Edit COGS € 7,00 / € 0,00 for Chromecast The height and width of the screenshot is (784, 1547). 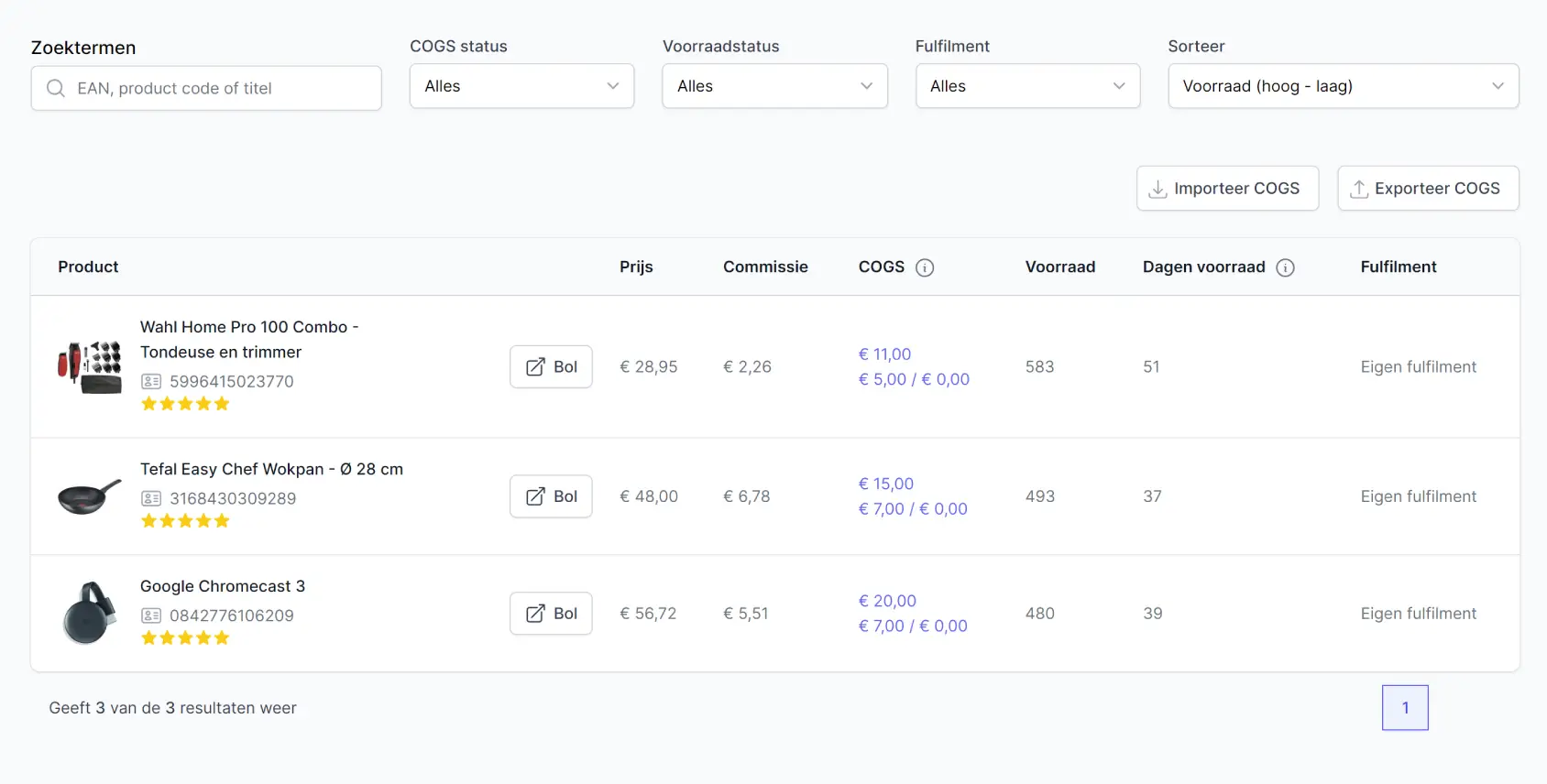(x=913, y=626)
